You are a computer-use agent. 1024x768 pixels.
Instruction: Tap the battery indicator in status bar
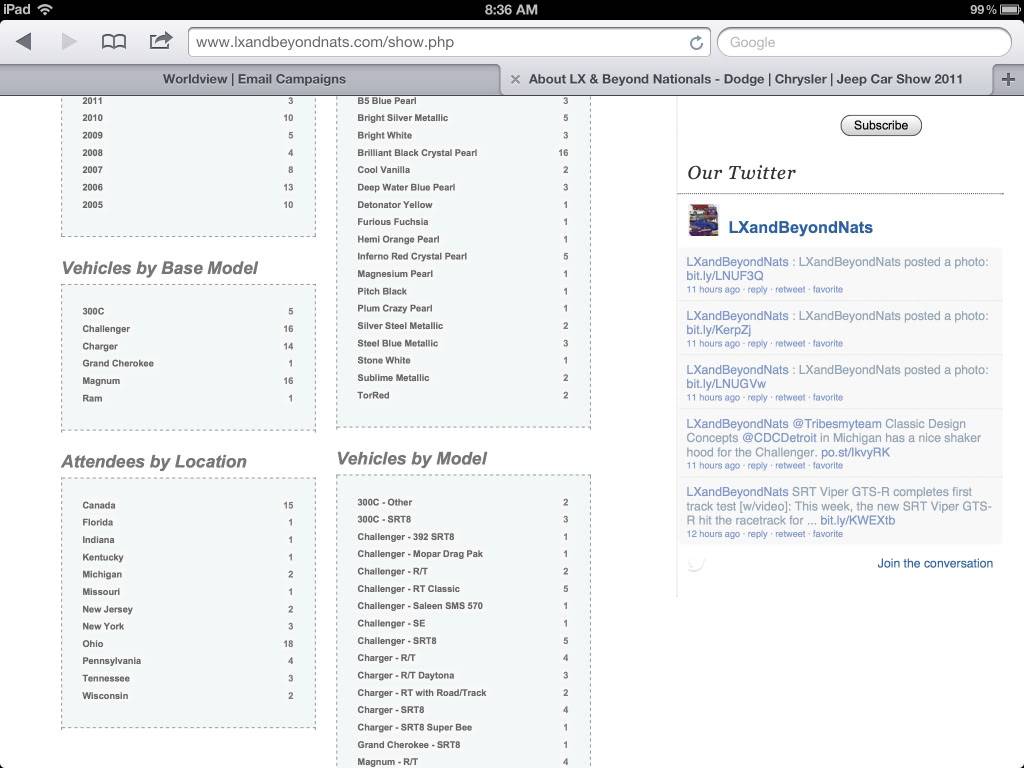click(x=1010, y=9)
